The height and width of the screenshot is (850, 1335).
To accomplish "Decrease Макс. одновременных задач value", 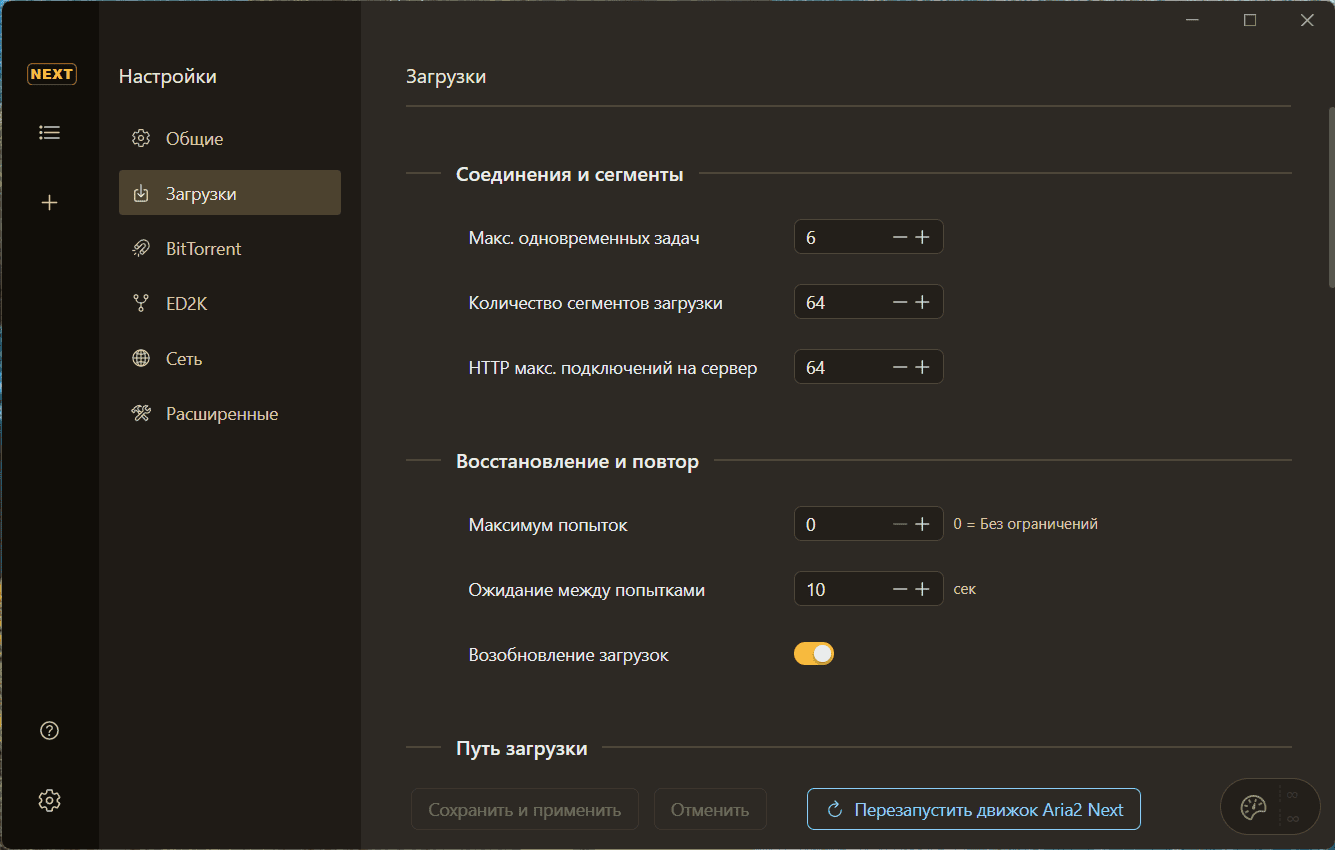I will (900, 238).
